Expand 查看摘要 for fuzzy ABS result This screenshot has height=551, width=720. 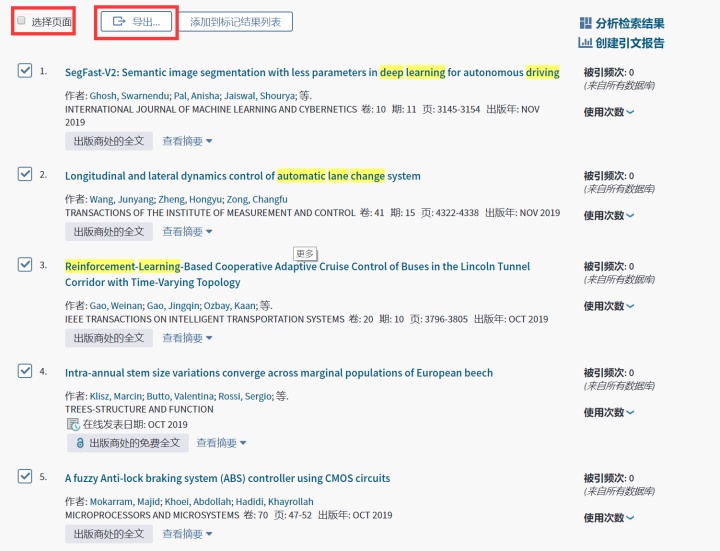(187, 534)
